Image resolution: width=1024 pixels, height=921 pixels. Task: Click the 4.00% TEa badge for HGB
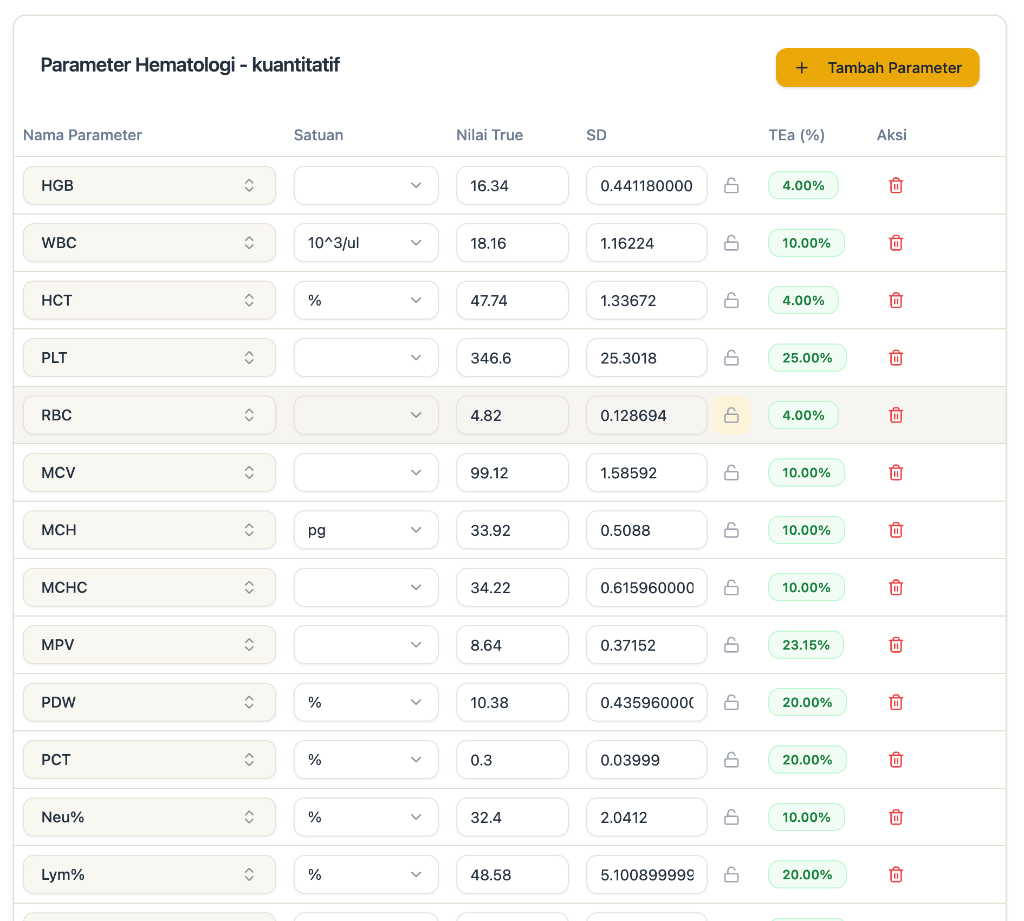coord(803,186)
